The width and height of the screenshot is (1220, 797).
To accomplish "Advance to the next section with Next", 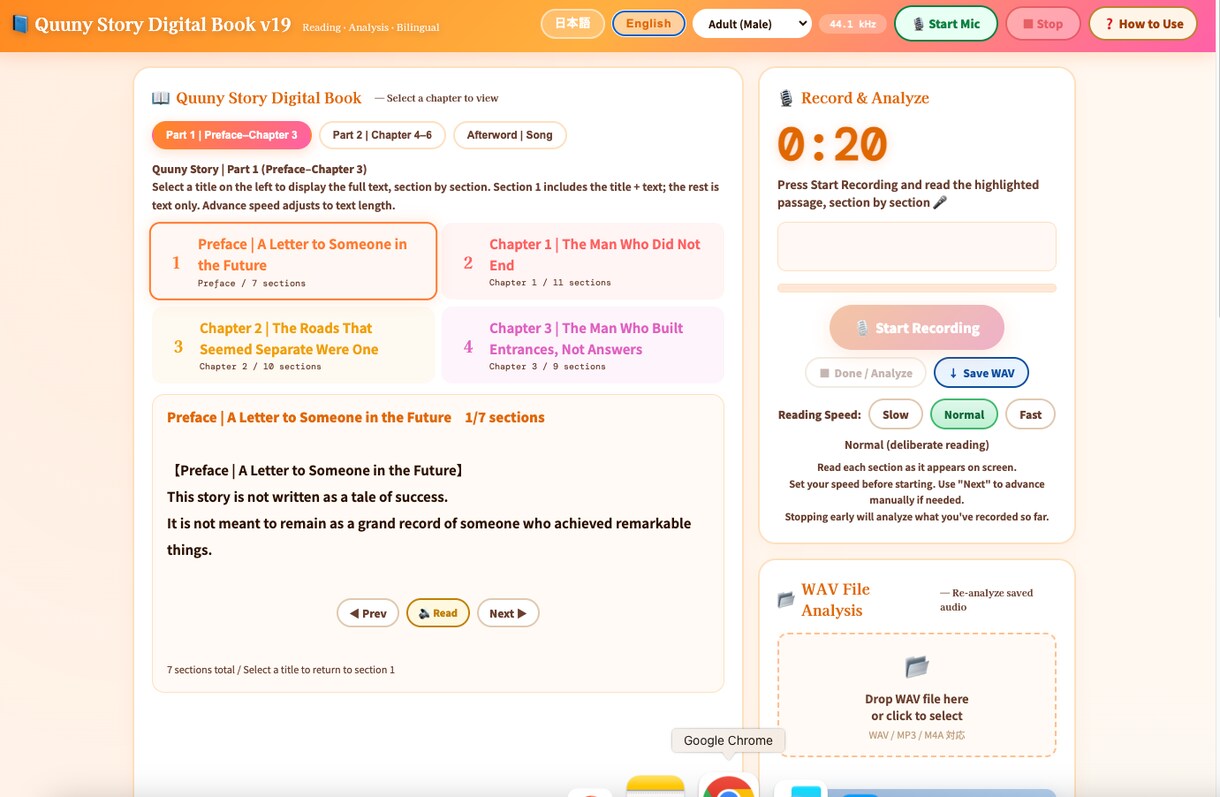I will pos(508,613).
